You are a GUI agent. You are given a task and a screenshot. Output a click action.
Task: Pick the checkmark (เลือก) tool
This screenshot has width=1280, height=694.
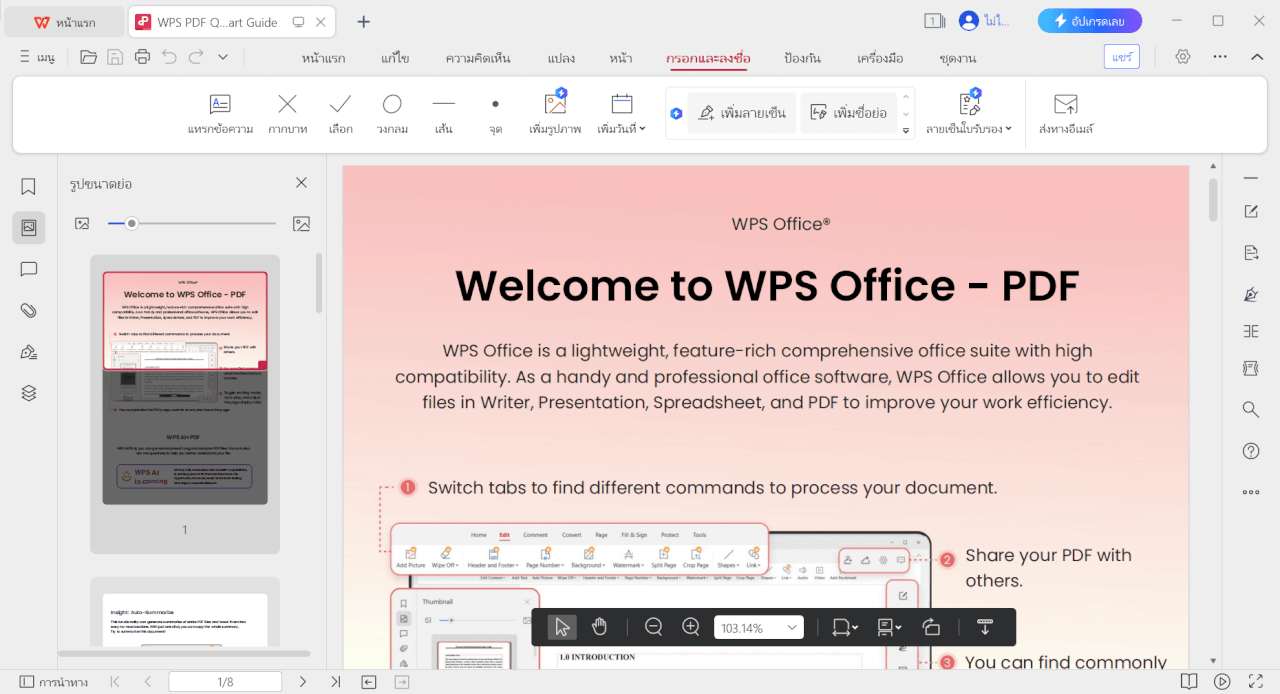(340, 114)
